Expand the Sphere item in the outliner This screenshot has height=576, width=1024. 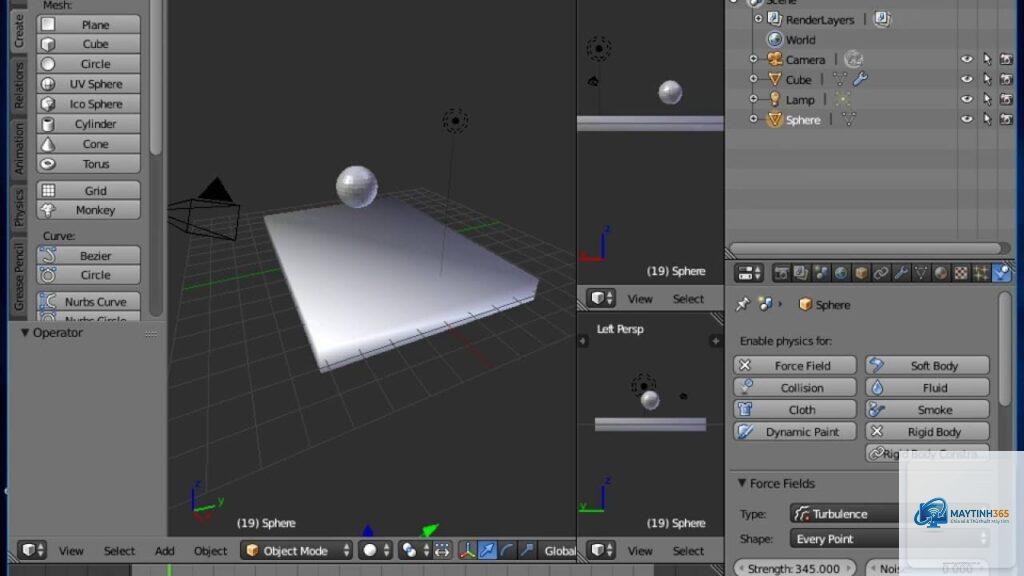pos(754,120)
